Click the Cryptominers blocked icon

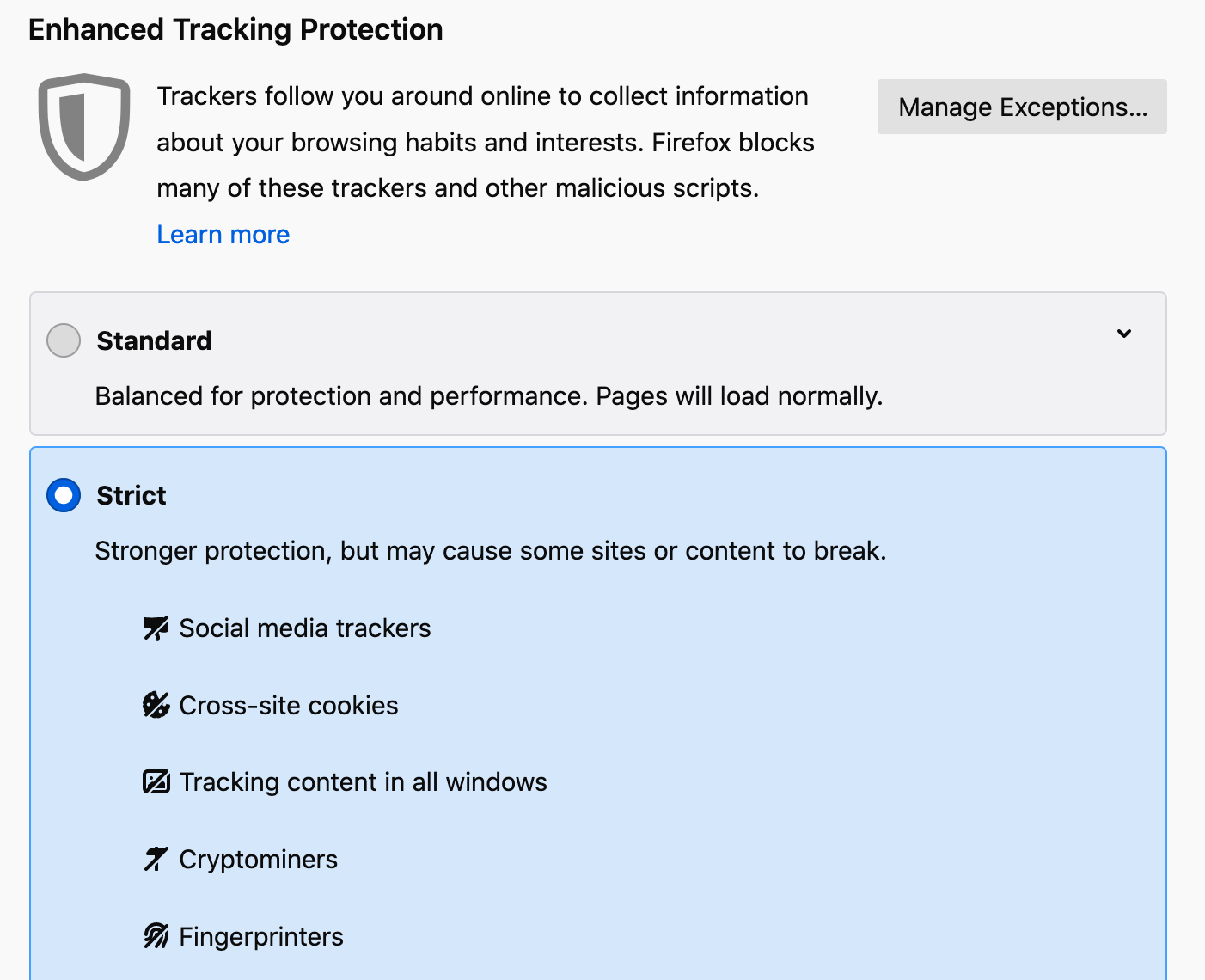tap(156, 858)
